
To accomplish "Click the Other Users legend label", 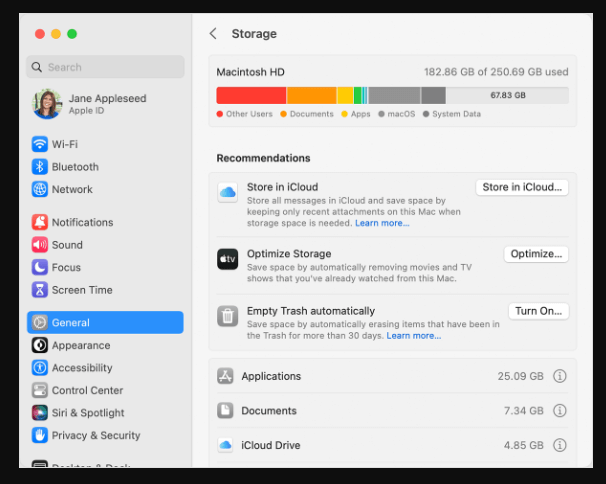I will click(x=249, y=114).
